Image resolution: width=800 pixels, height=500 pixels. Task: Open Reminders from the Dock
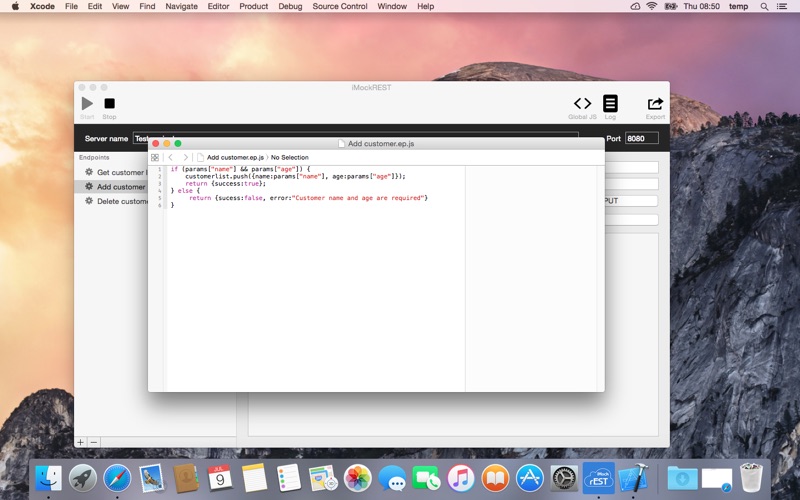coord(289,479)
